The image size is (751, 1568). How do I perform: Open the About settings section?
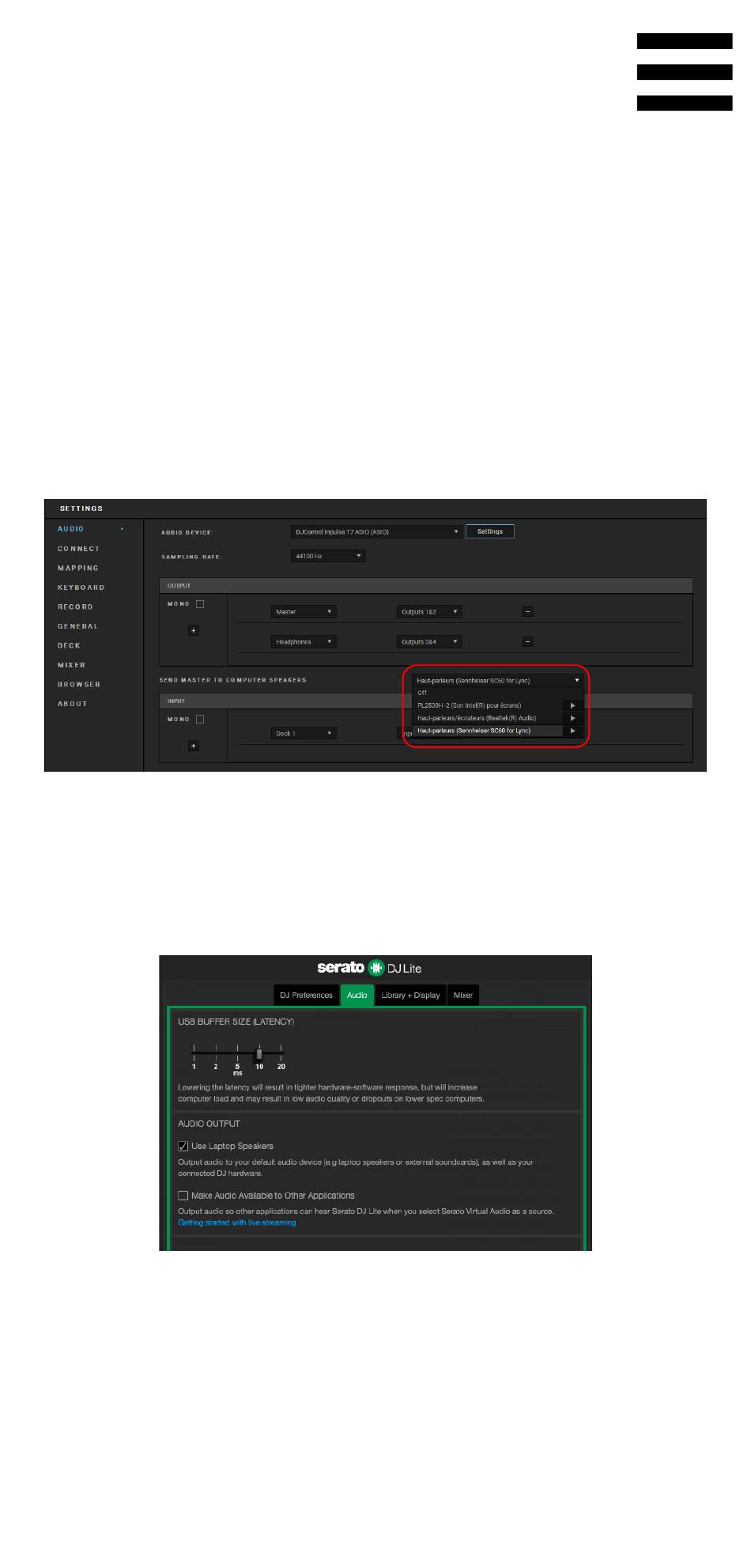pos(73,704)
